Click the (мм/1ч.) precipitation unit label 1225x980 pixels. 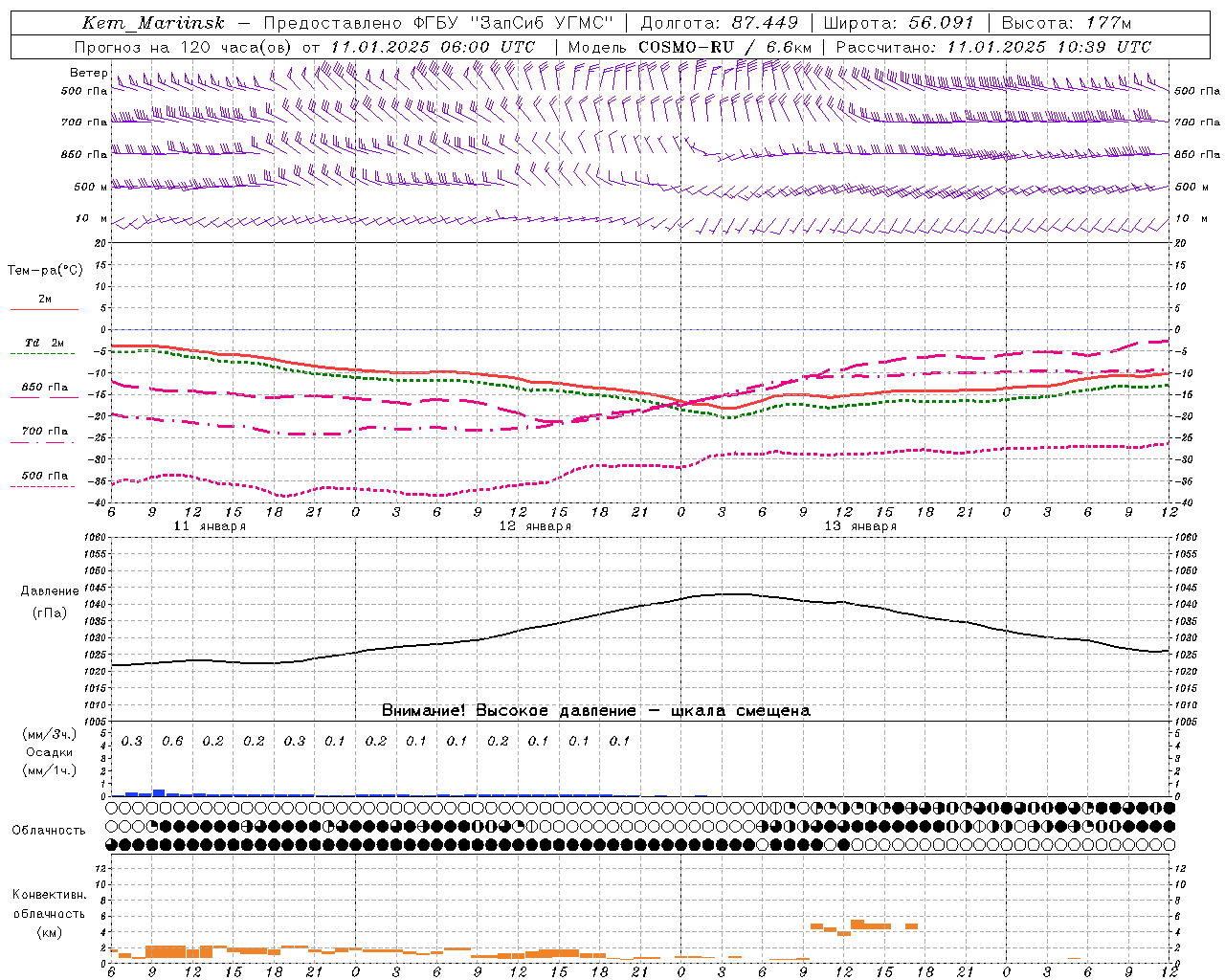[50, 770]
